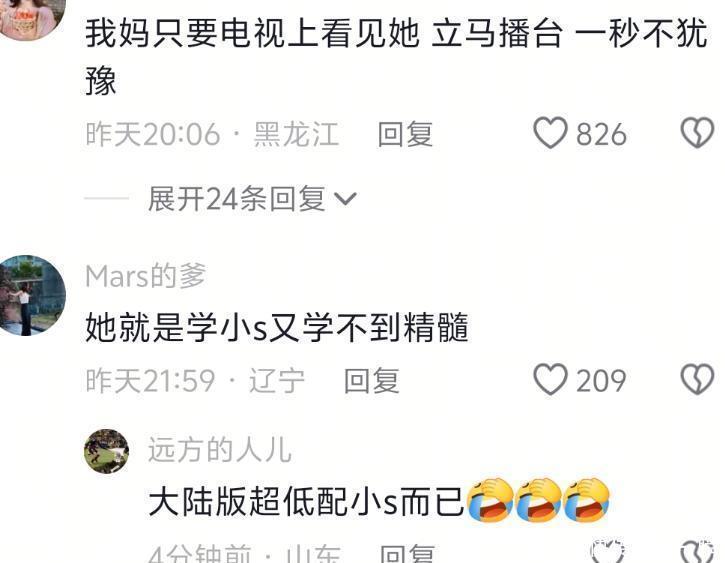Reply to the 4分钟前 山东 comment

[407, 554]
